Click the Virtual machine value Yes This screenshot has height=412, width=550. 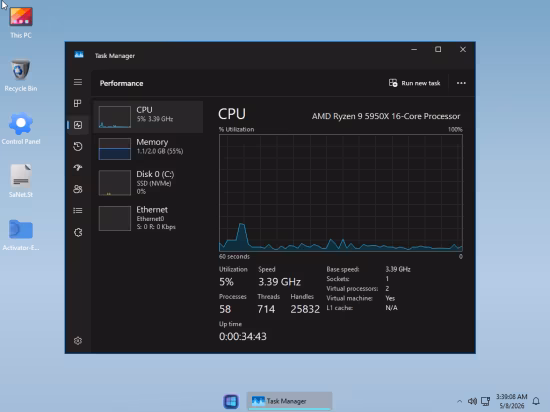point(390,298)
